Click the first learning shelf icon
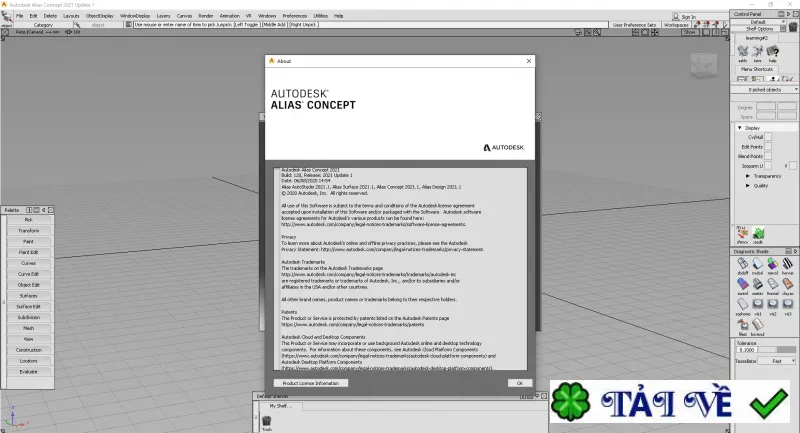This screenshot has height=433, width=800. tap(743, 51)
